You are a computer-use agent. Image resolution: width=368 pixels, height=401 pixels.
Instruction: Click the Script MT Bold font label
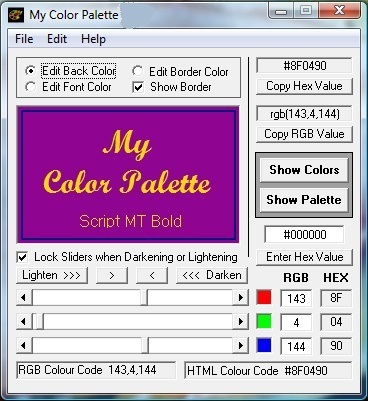tap(131, 221)
